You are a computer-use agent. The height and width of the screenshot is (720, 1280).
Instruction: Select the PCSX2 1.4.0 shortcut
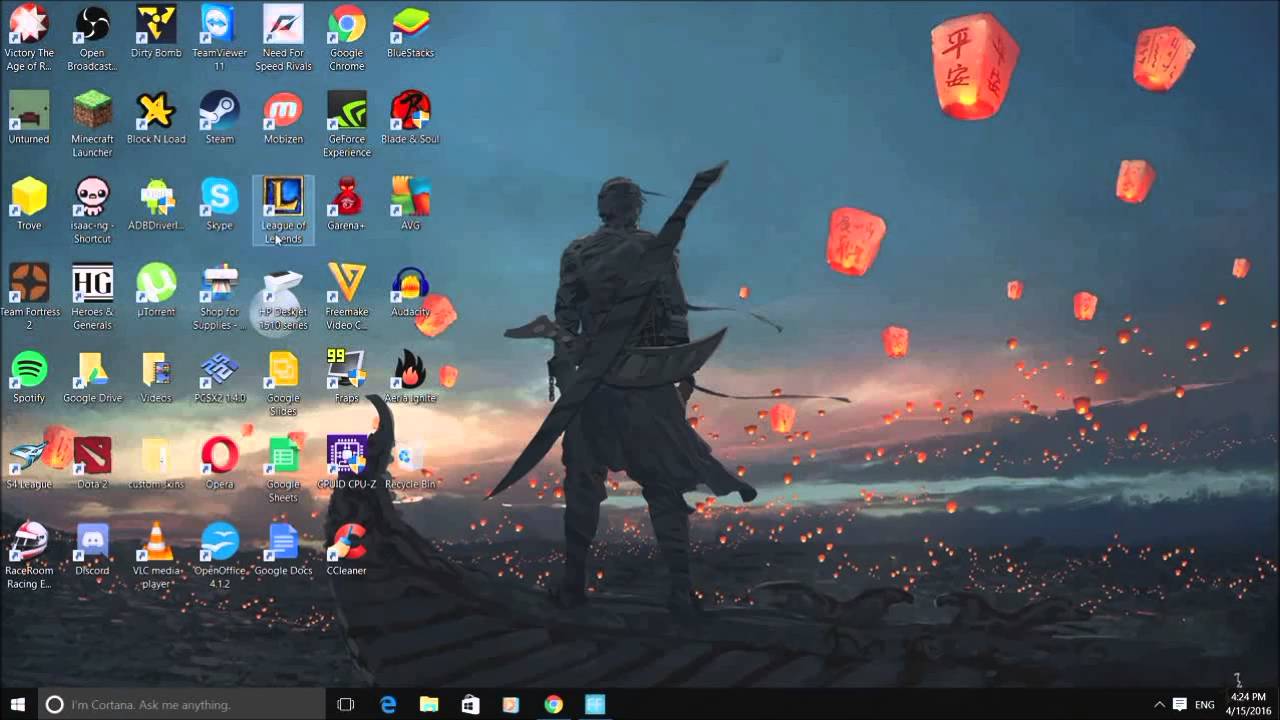tap(219, 377)
